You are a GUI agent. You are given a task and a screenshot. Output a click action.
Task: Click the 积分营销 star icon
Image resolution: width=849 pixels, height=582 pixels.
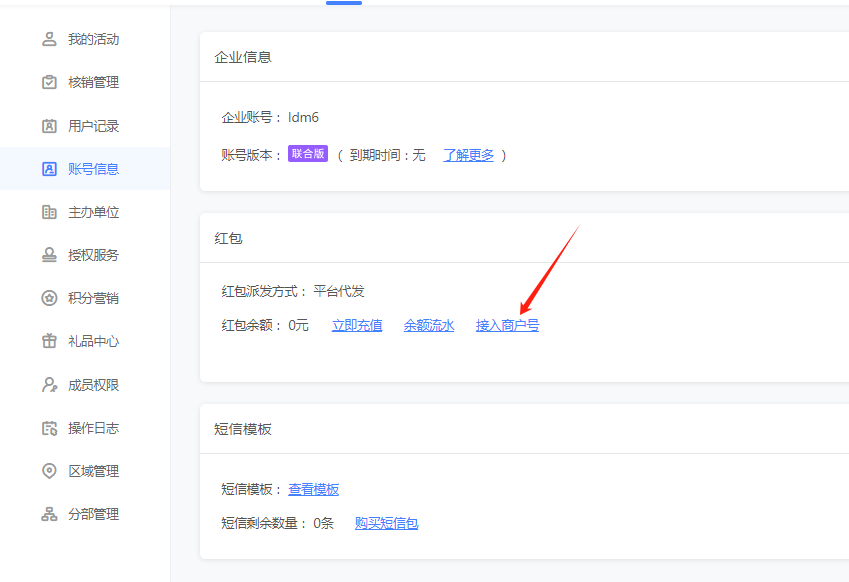tap(49, 298)
